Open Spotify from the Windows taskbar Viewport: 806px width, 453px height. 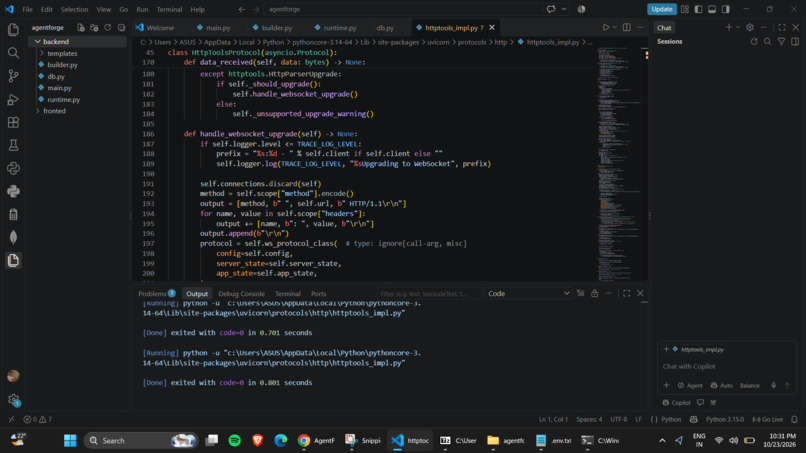click(234, 440)
